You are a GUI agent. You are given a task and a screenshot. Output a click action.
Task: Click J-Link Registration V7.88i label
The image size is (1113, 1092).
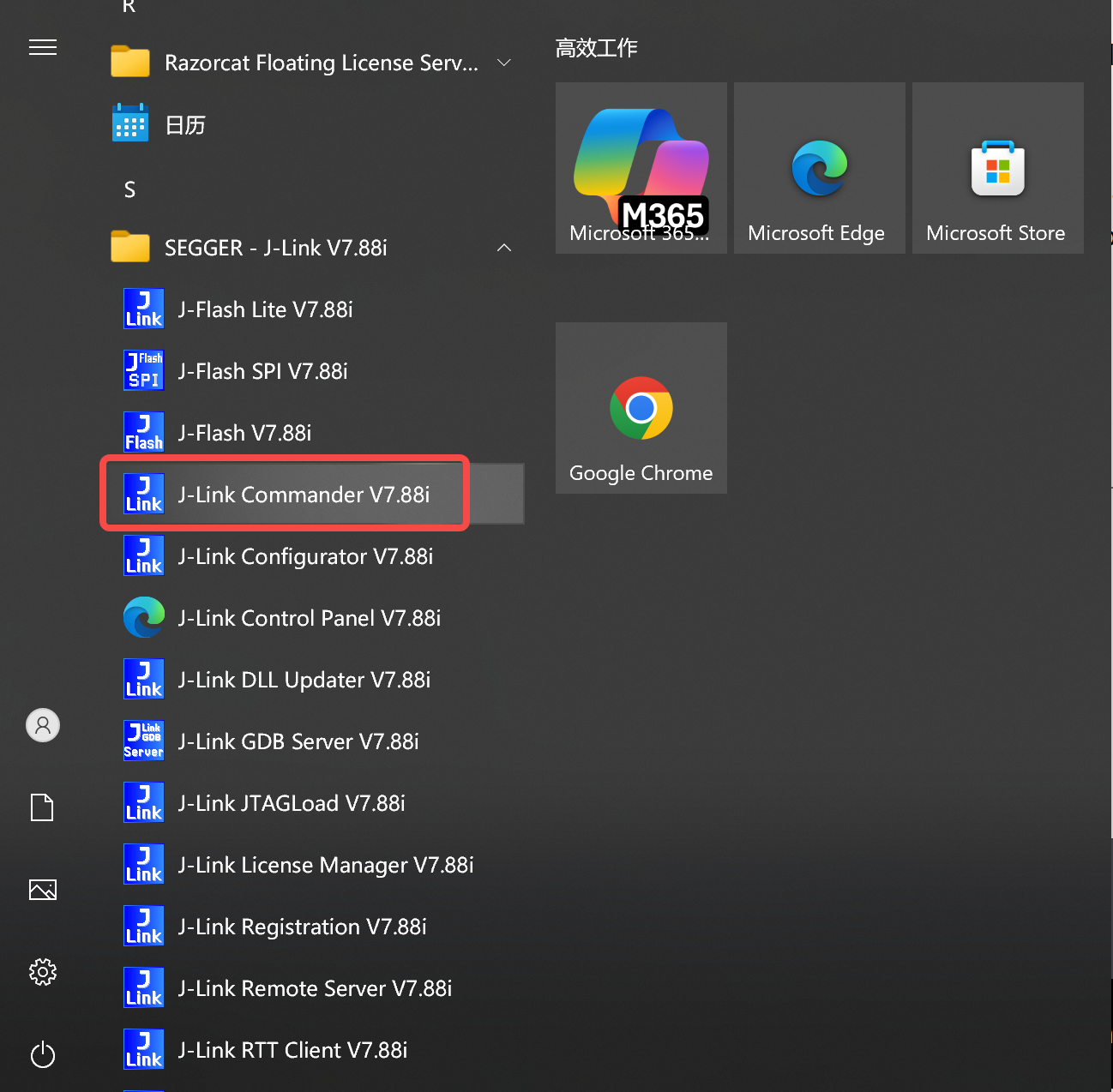[303, 927]
